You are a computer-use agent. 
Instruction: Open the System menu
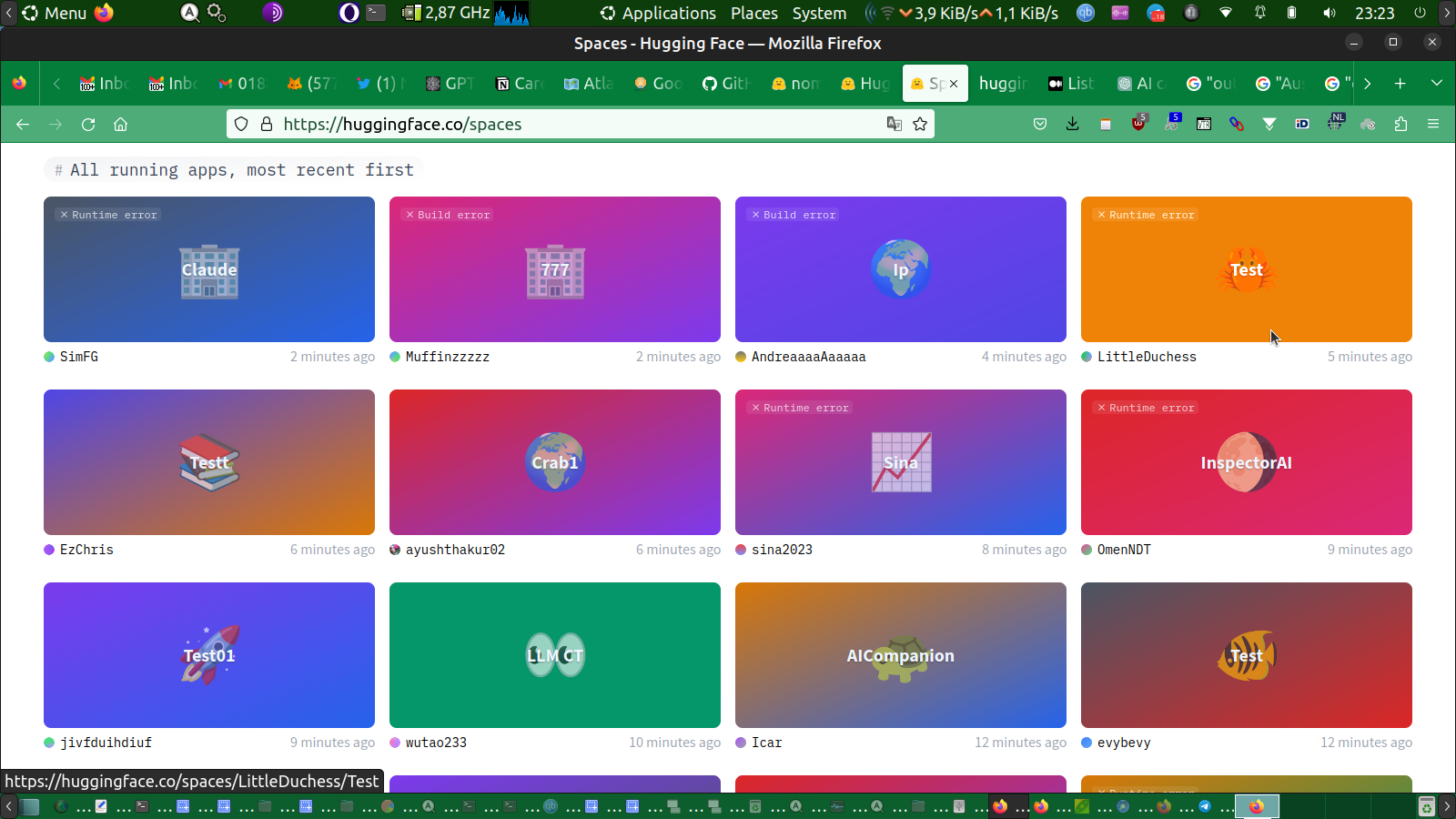click(x=819, y=13)
